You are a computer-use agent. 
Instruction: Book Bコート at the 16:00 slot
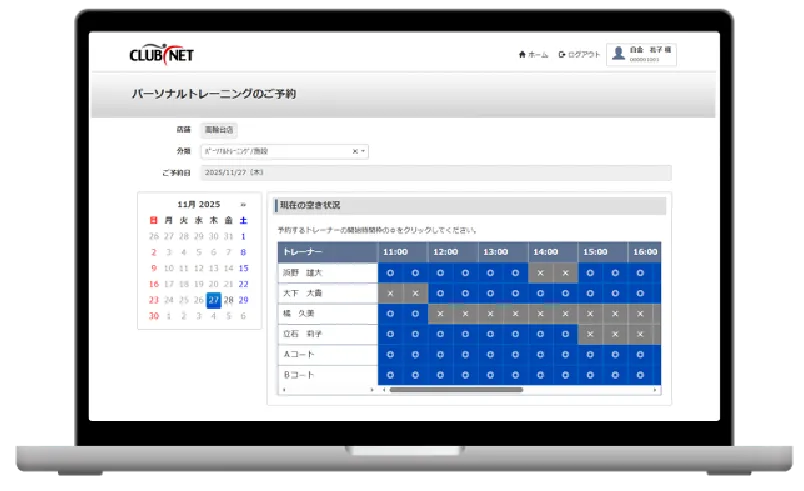tap(640, 375)
